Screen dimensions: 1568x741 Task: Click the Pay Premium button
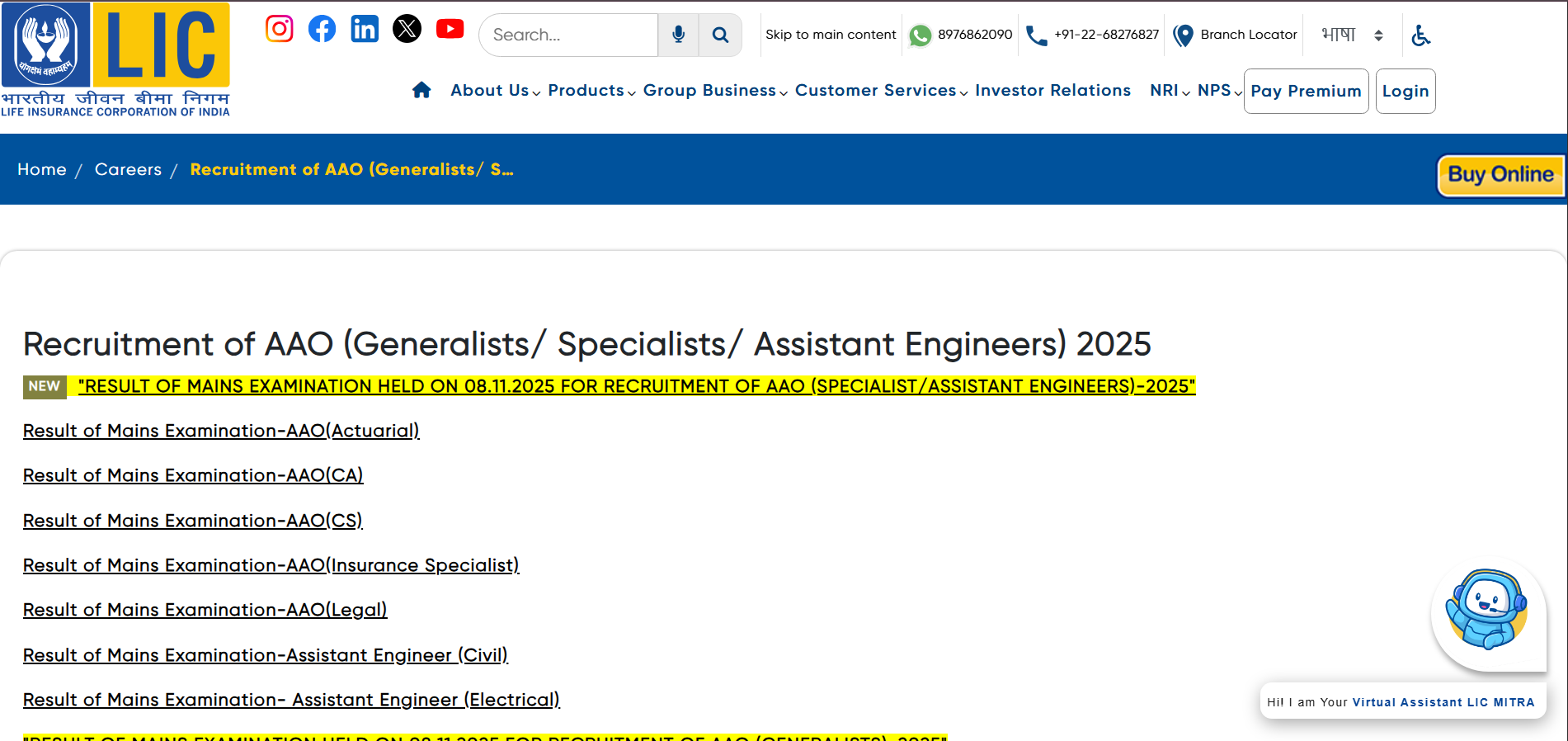pos(1306,91)
